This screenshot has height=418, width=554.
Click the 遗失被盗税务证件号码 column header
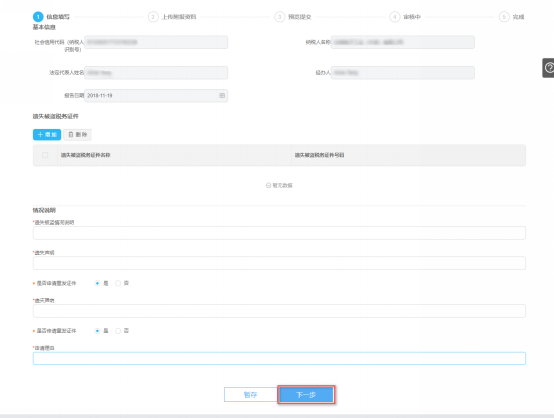[x=319, y=155]
